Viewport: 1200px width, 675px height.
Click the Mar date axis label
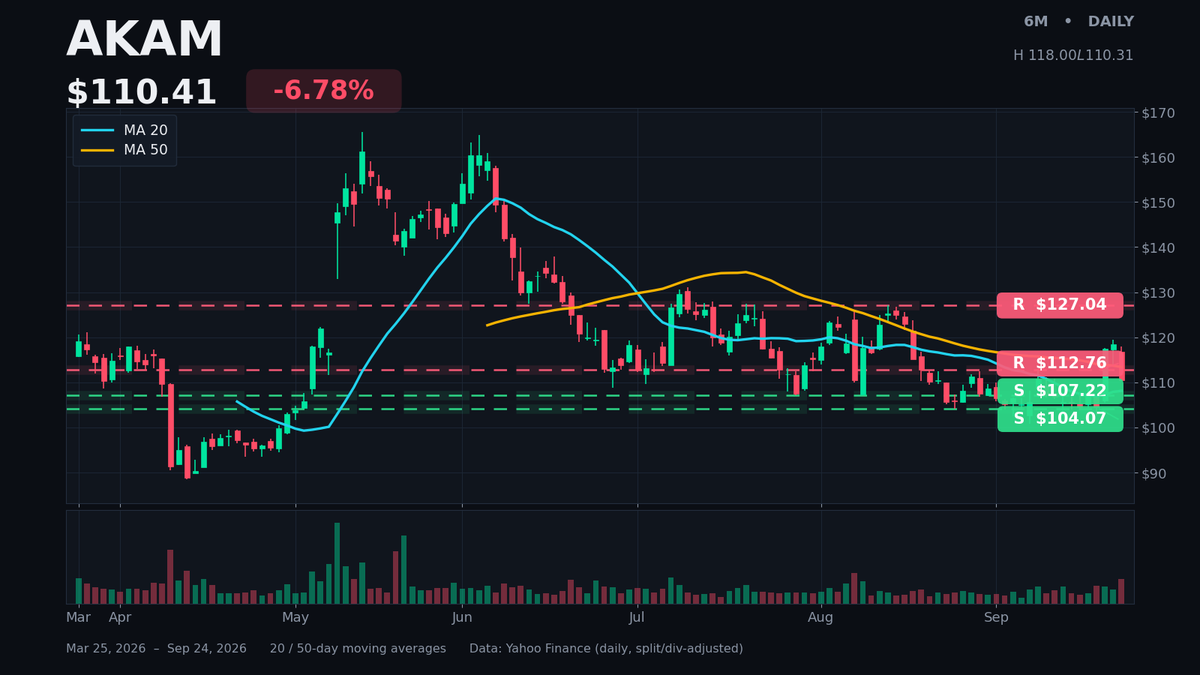coord(79,618)
